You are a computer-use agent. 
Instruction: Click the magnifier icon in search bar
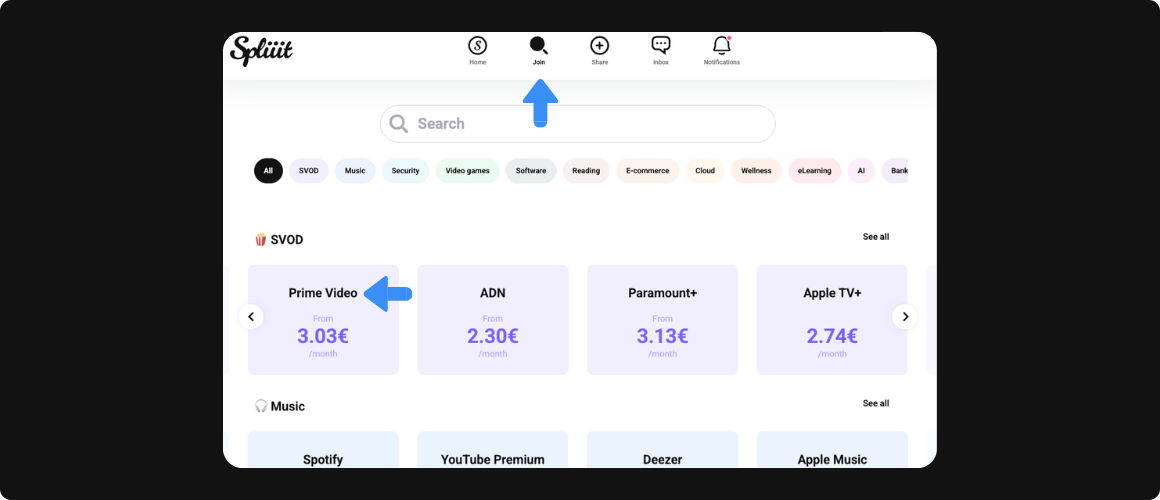(x=399, y=124)
